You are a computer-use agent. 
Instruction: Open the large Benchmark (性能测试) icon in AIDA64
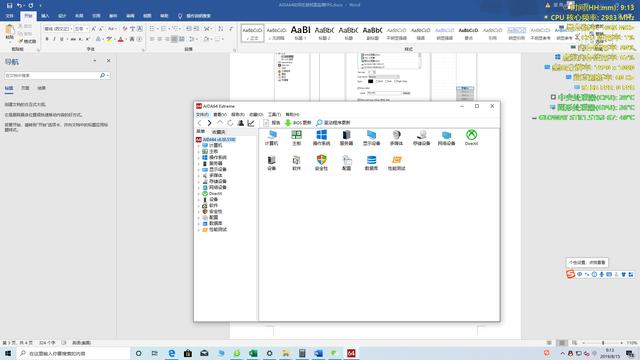(396, 162)
